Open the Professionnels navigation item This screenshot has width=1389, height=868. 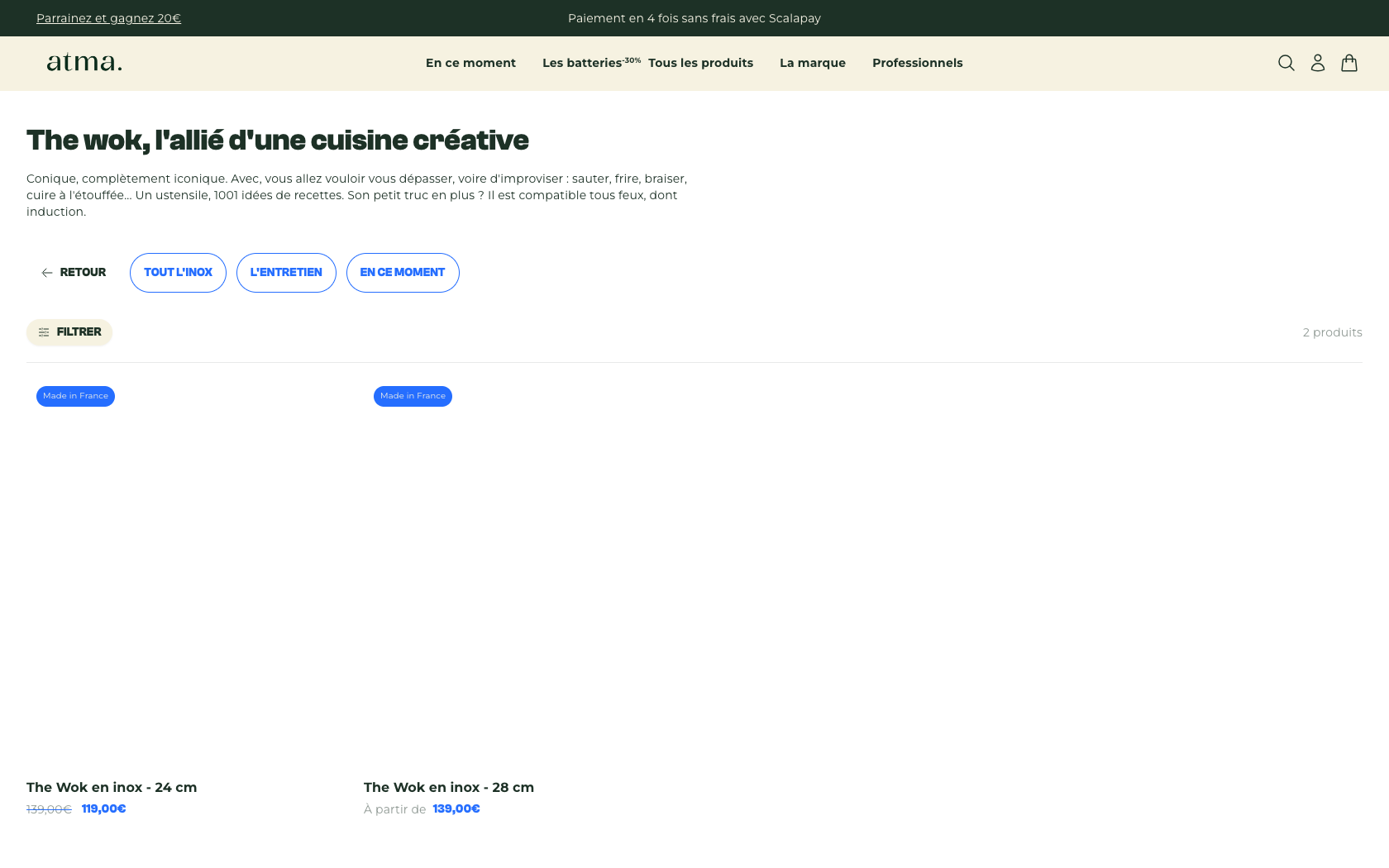[x=917, y=63]
